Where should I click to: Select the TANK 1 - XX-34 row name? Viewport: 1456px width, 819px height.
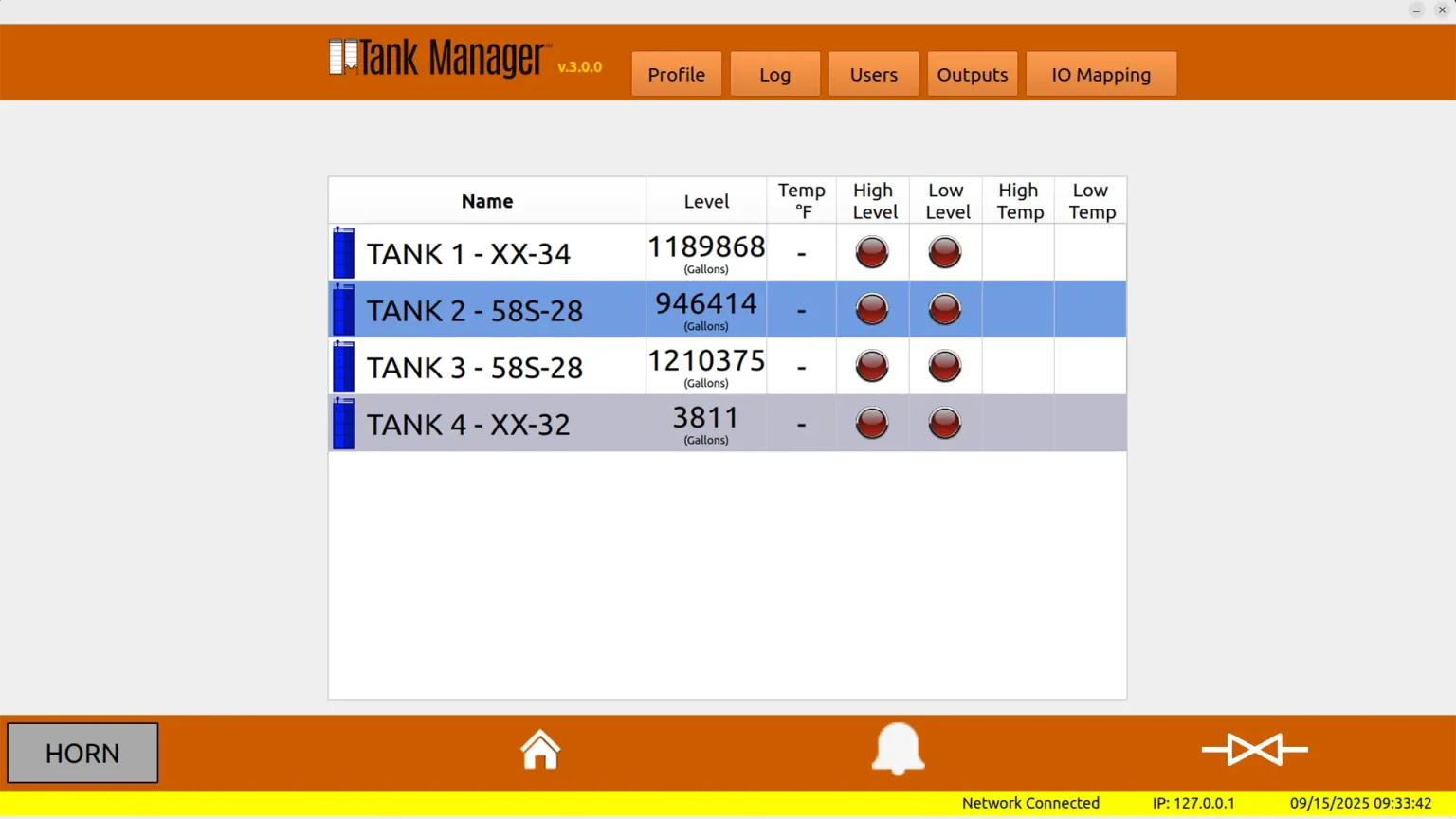click(x=468, y=254)
